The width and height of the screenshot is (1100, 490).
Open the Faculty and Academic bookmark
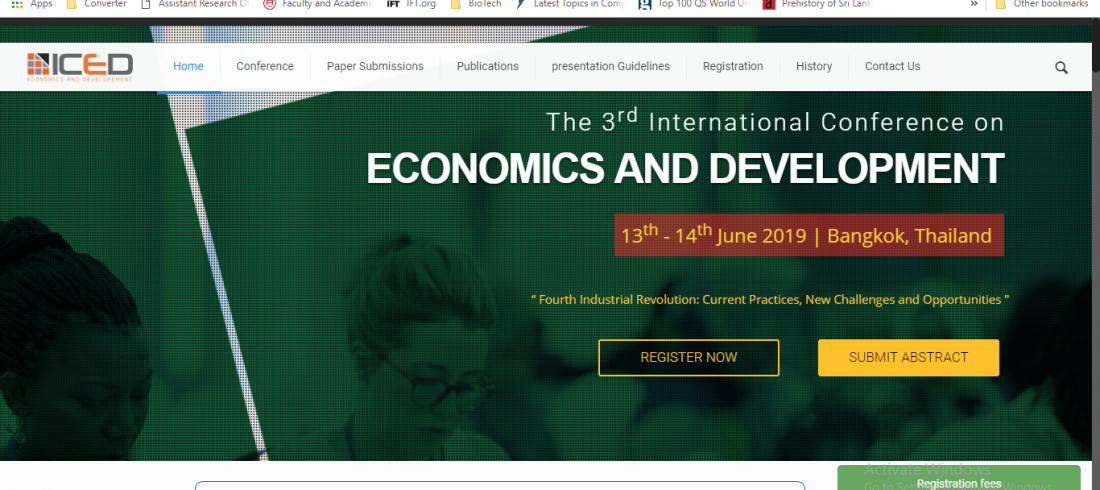[319, 4]
